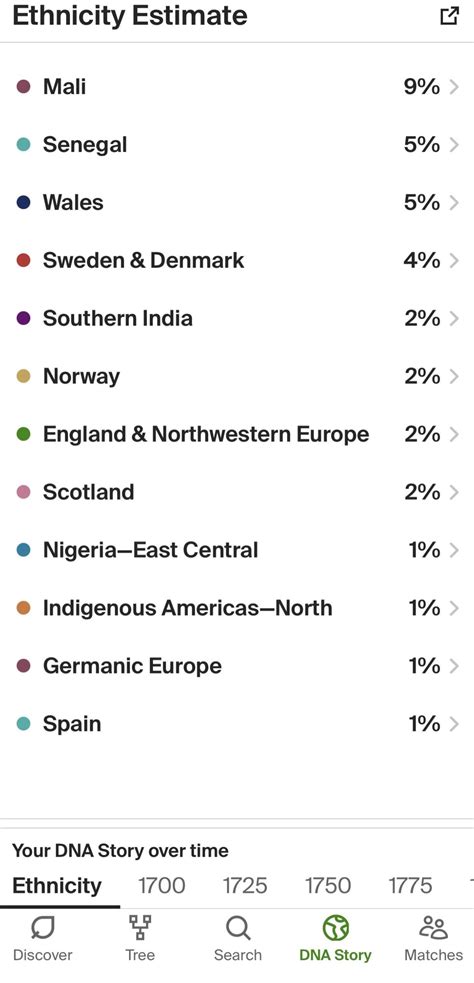Tap the Discover leaf icon

[43, 927]
